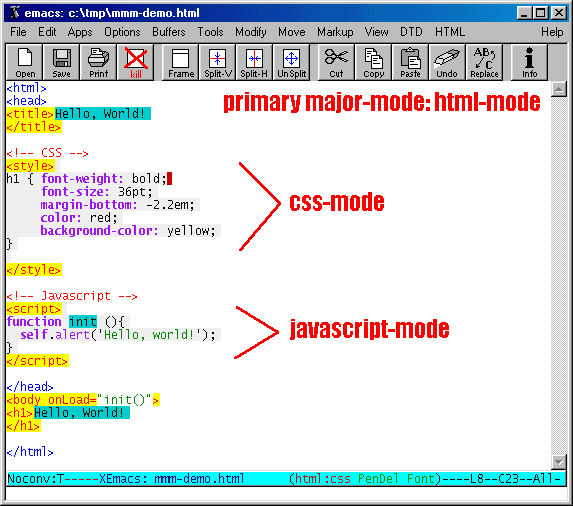This screenshot has height=506, width=573.
Task: Click Font minor mode in the modeline
Action: (420, 479)
